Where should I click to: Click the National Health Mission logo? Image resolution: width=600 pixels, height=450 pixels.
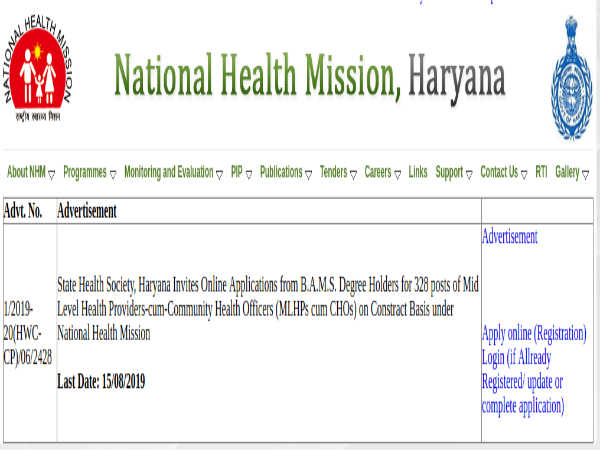click(37, 68)
